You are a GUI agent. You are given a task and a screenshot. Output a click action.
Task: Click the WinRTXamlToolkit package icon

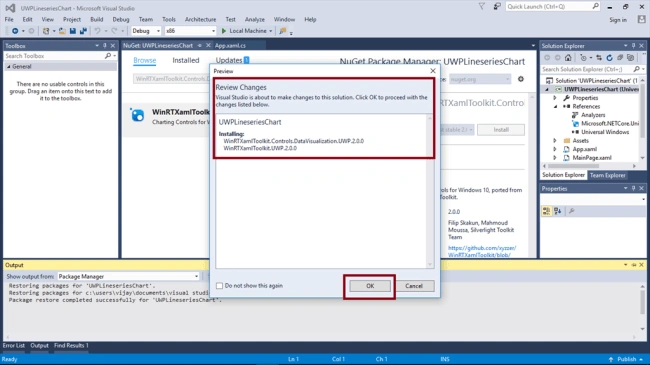coord(138,115)
